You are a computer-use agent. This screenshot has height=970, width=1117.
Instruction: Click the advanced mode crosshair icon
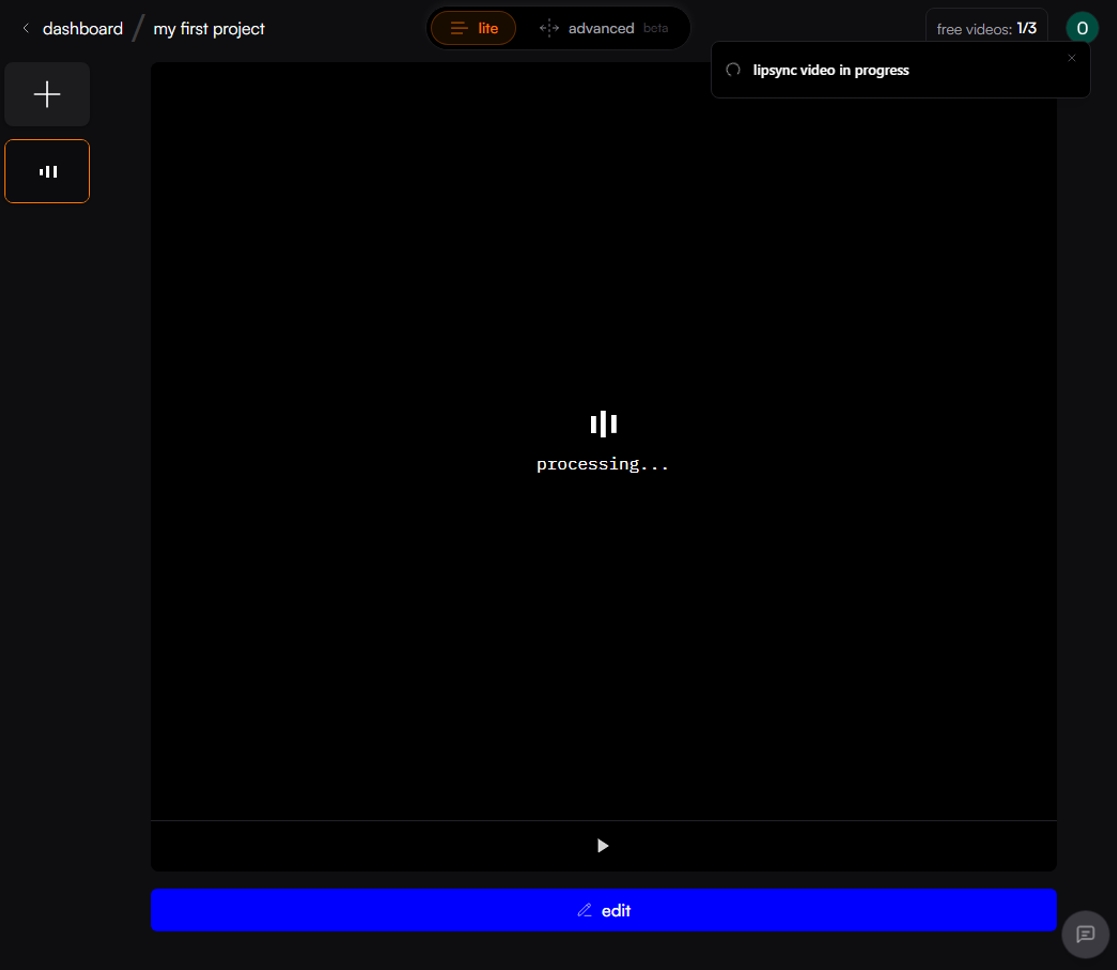click(549, 28)
